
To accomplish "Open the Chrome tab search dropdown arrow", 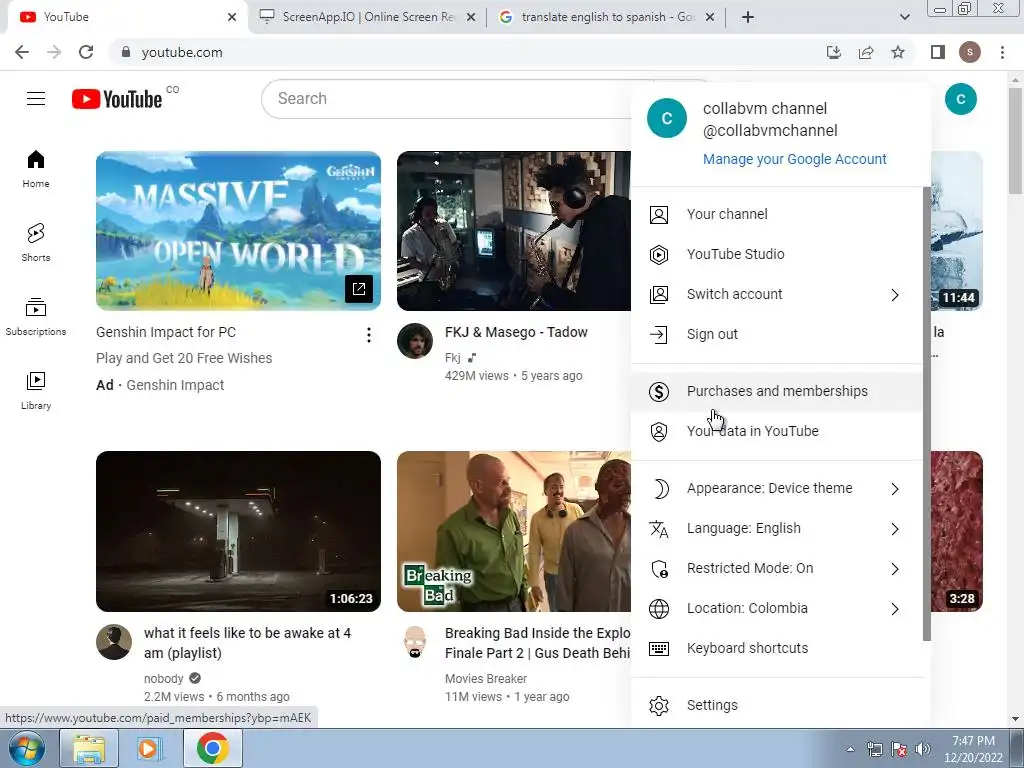I will coord(904,17).
